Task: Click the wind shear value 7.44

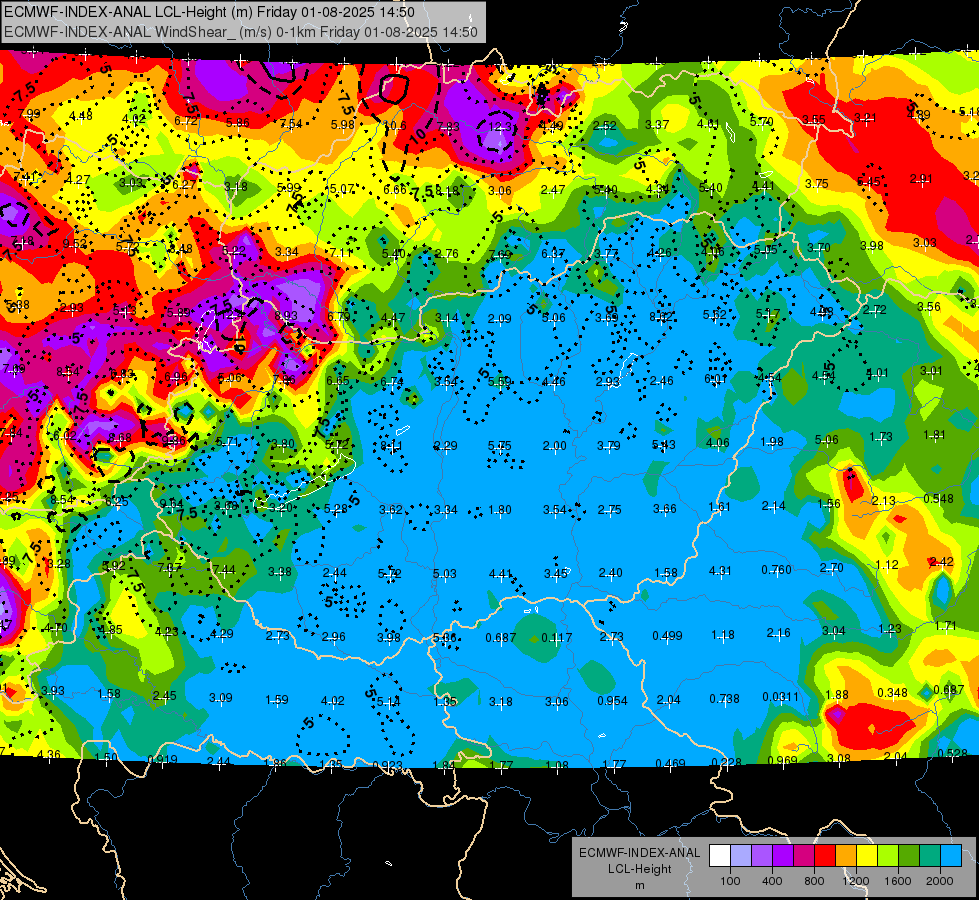Action: coord(224,570)
